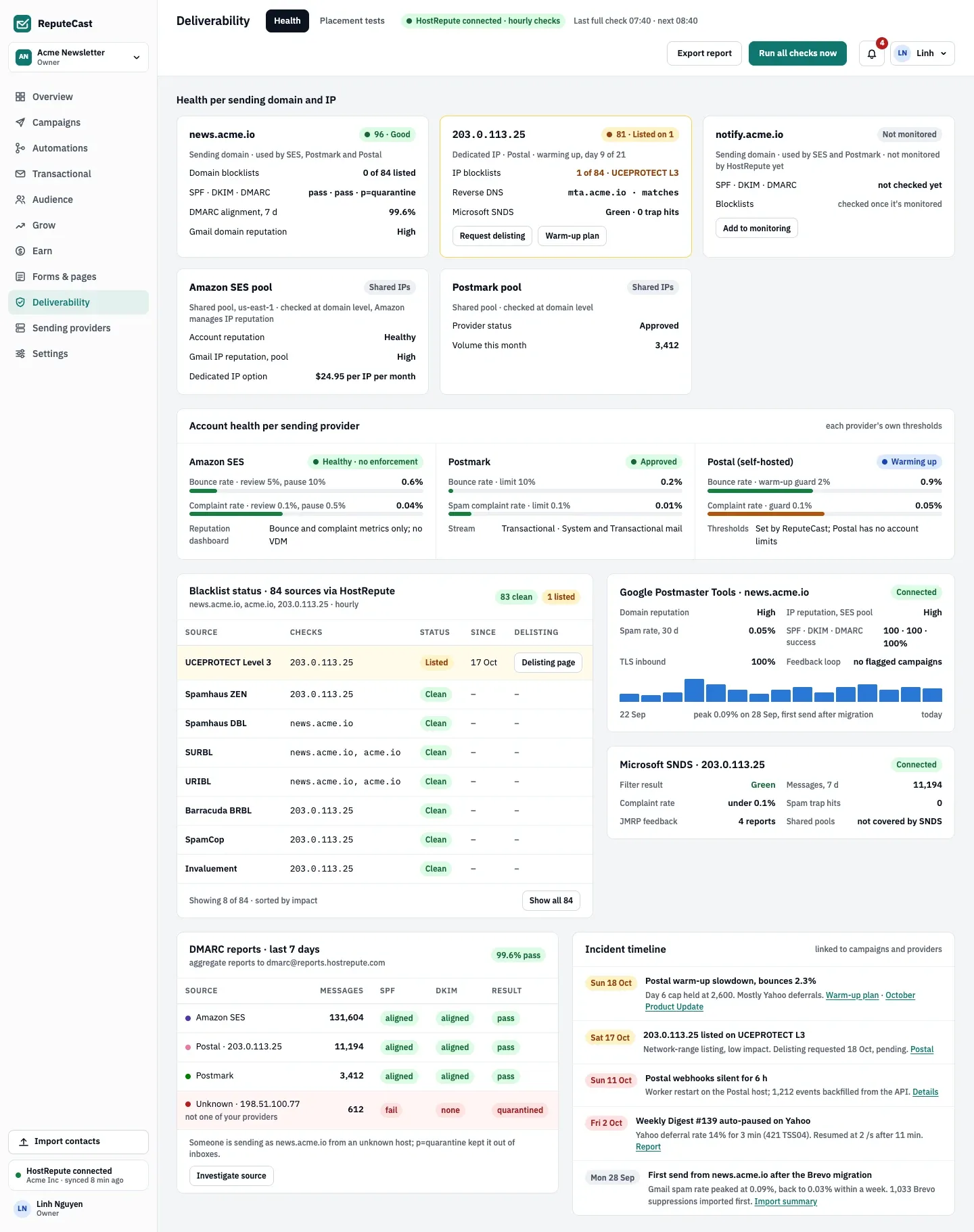
Task: Click the Automations branch icon
Action: tap(20, 148)
